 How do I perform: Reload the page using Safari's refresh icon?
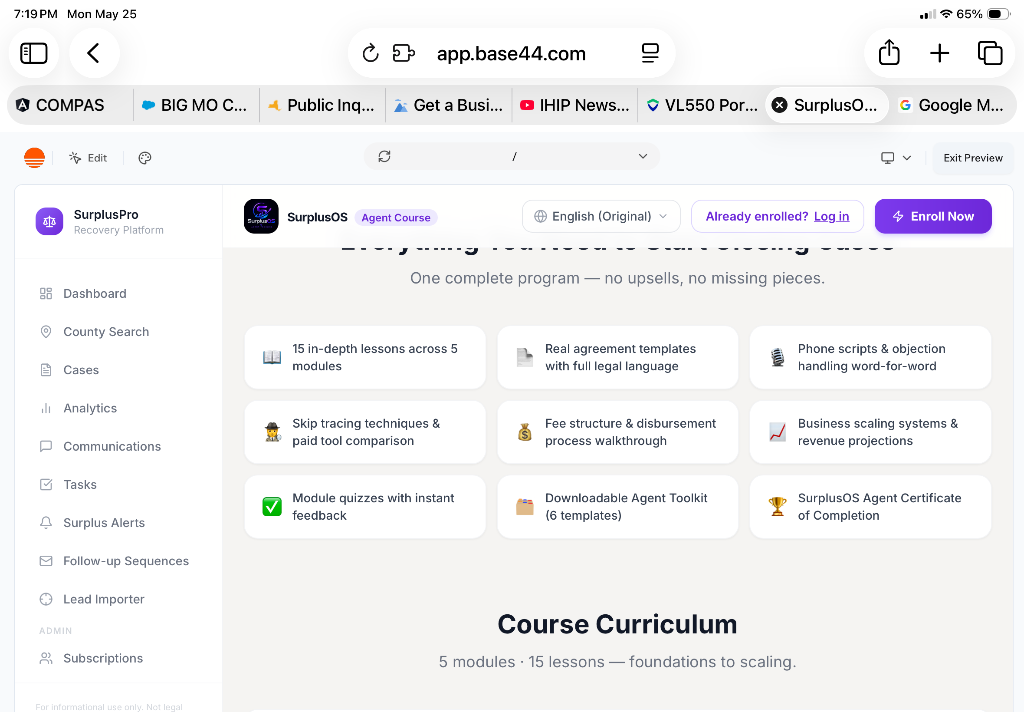pyautogui.click(x=370, y=53)
